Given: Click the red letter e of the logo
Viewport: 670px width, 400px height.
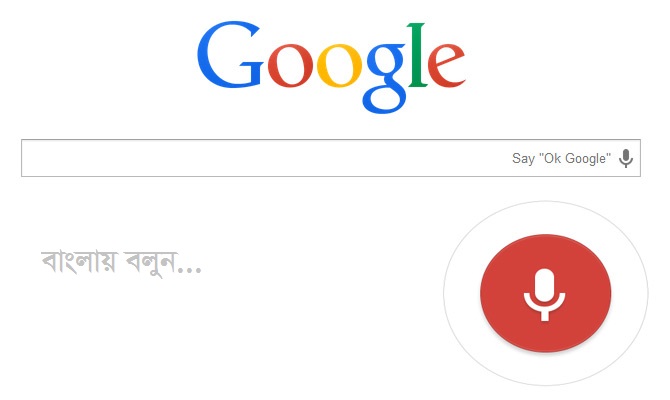Looking at the screenshot, I should pyautogui.click(x=447, y=65).
